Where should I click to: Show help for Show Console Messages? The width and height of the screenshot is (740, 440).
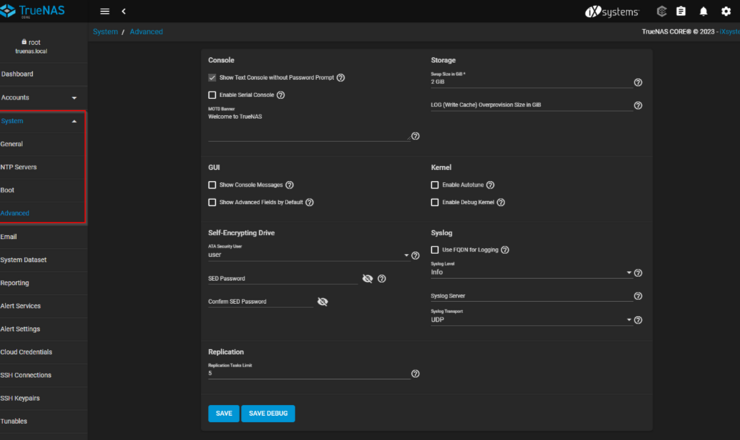click(289, 185)
